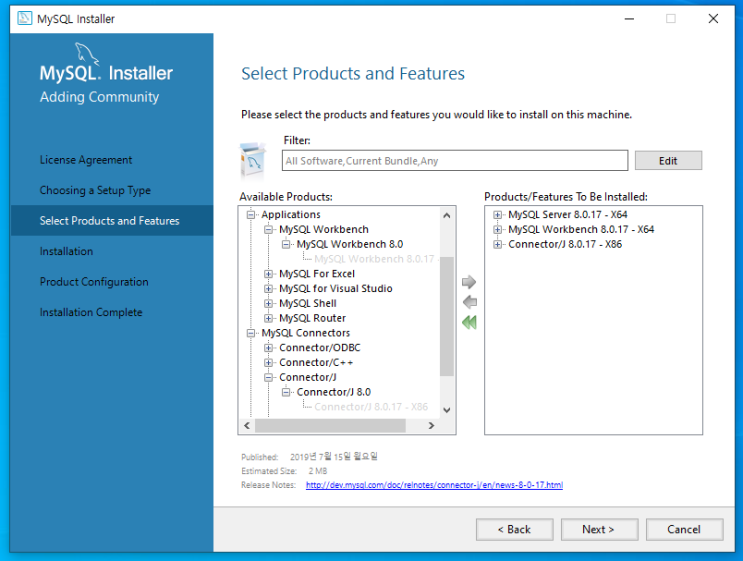Click the Edit filter button

point(667,160)
